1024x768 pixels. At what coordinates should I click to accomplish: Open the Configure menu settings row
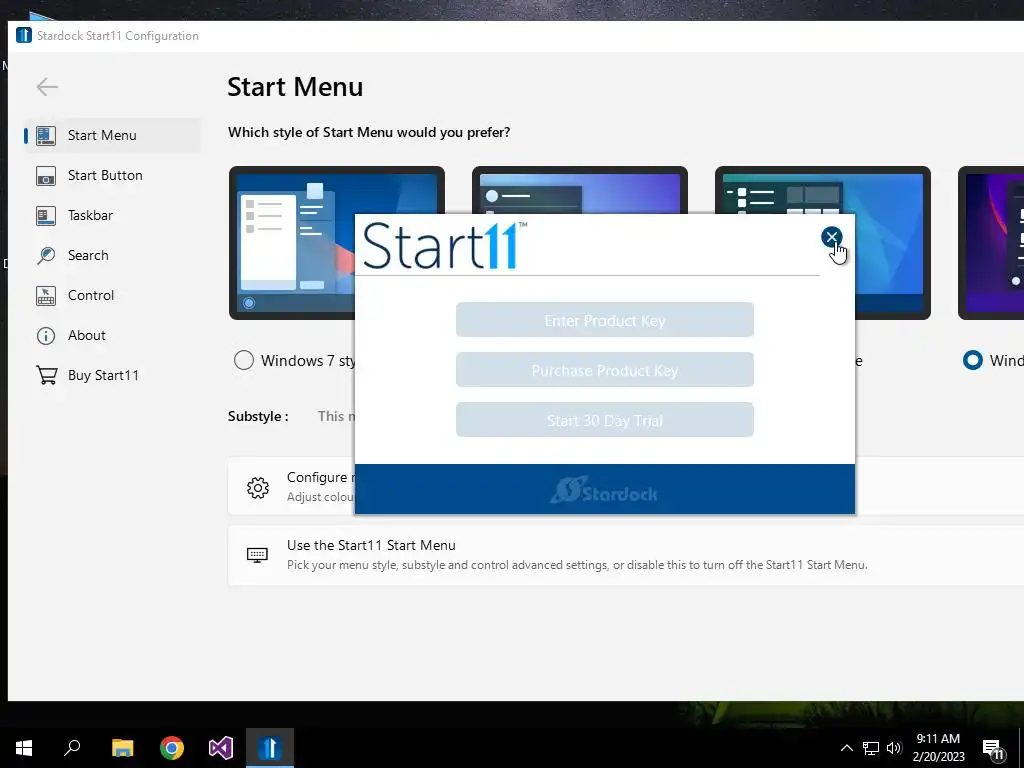291,487
